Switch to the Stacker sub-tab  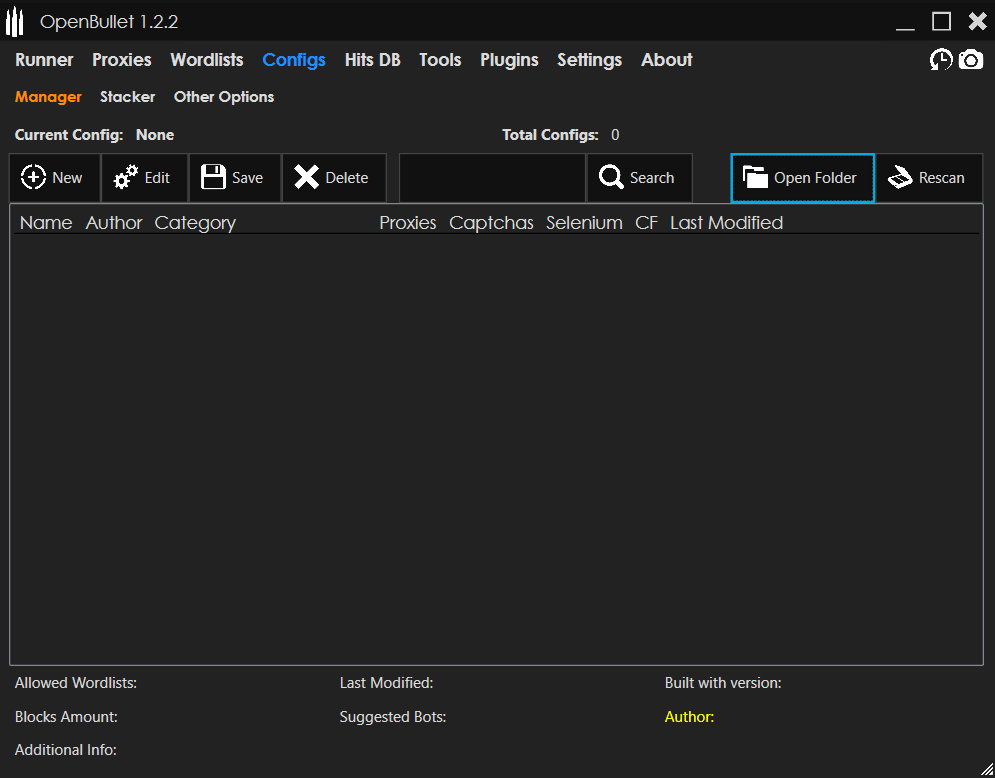pyautogui.click(x=128, y=96)
